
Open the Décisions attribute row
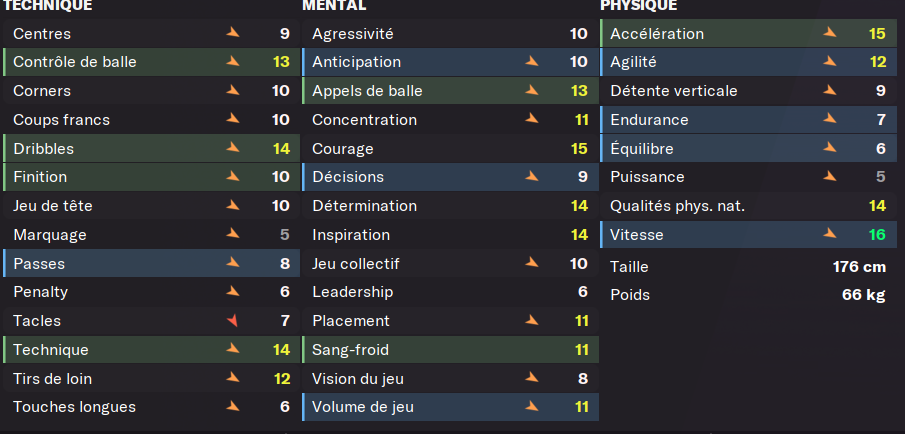pyautogui.click(x=450, y=177)
